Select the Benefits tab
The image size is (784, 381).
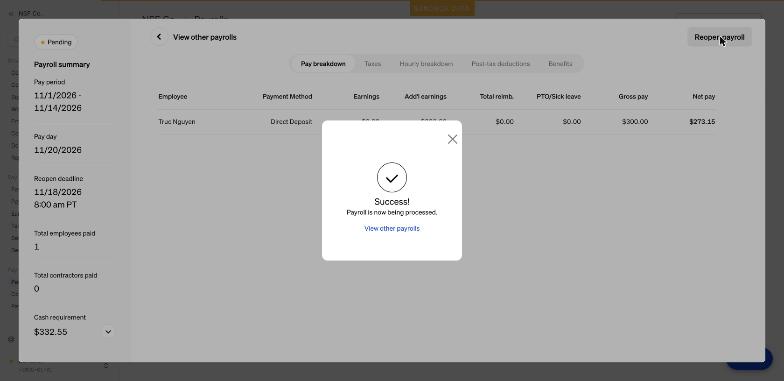560,64
